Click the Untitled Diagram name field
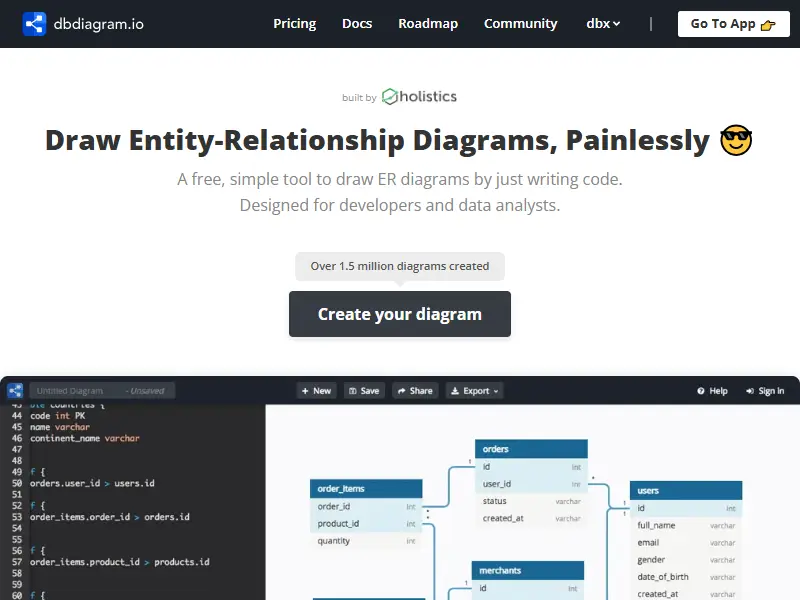Screen dimensions: 800x600 [102, 391]
